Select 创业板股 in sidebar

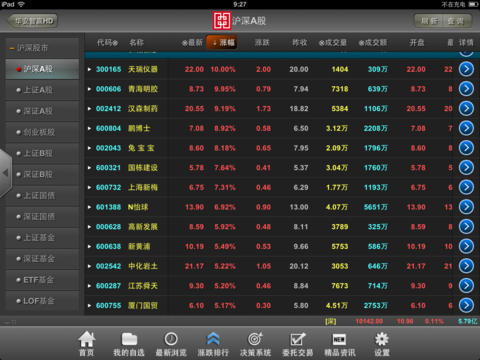(x=42, y=132)
